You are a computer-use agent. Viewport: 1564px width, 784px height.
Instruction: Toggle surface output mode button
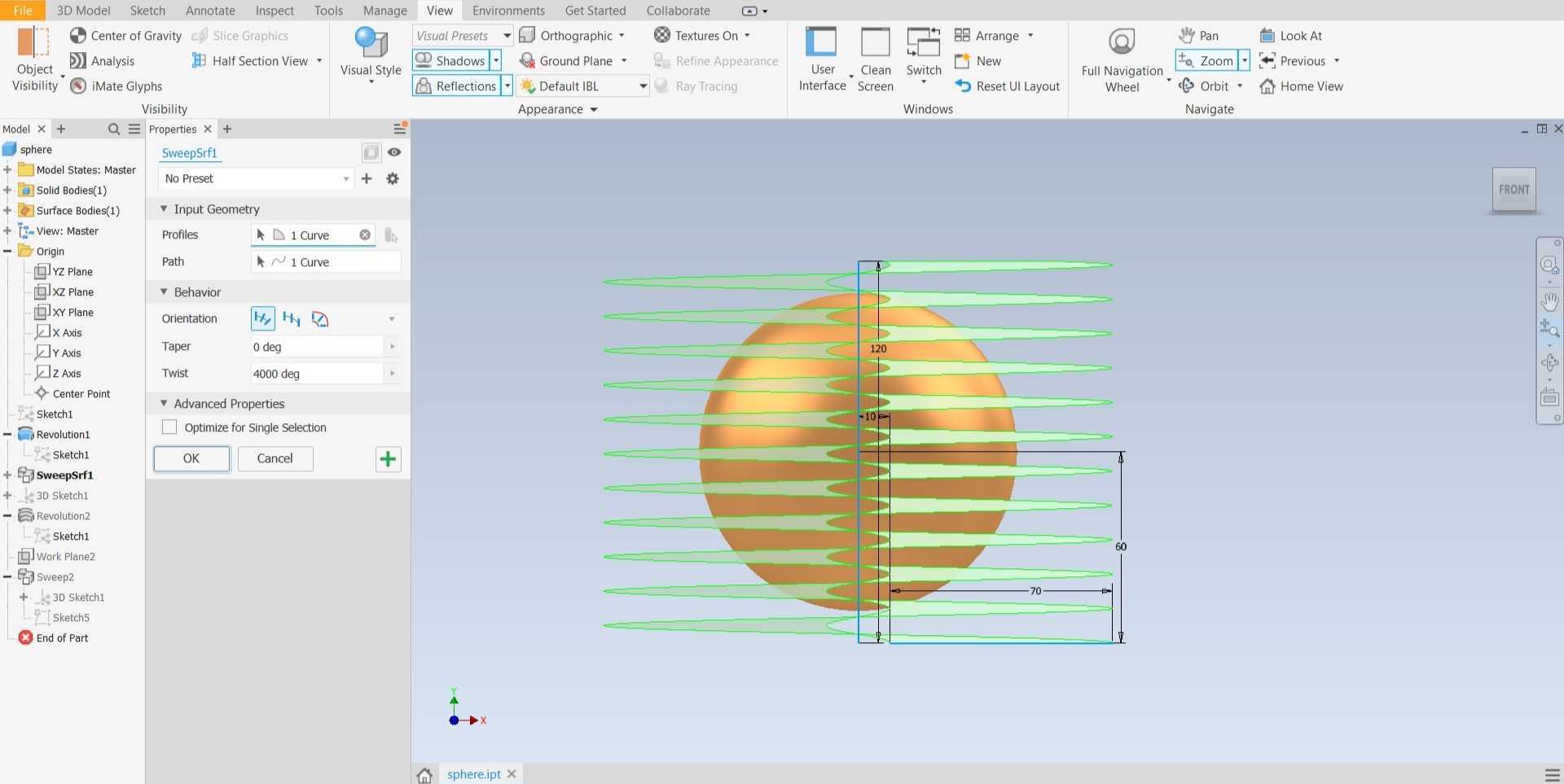pos(371,152)
